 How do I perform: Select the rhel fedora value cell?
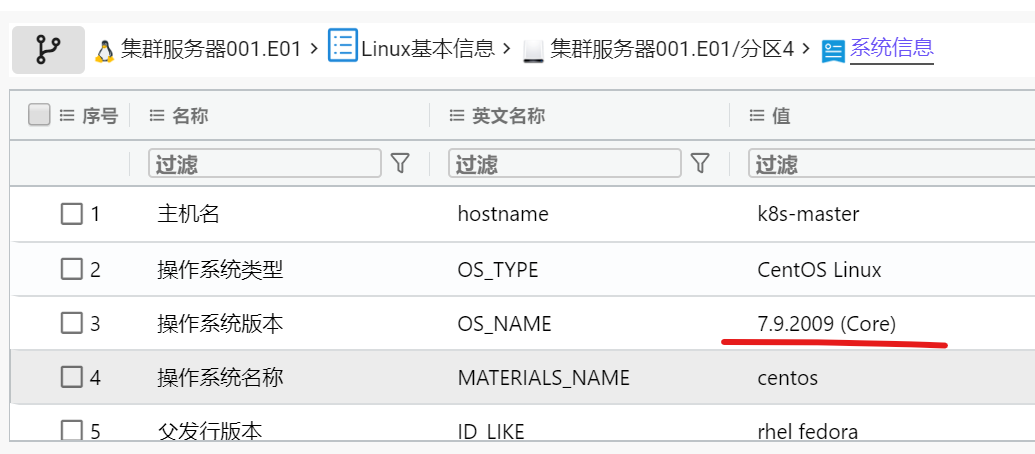808,432
